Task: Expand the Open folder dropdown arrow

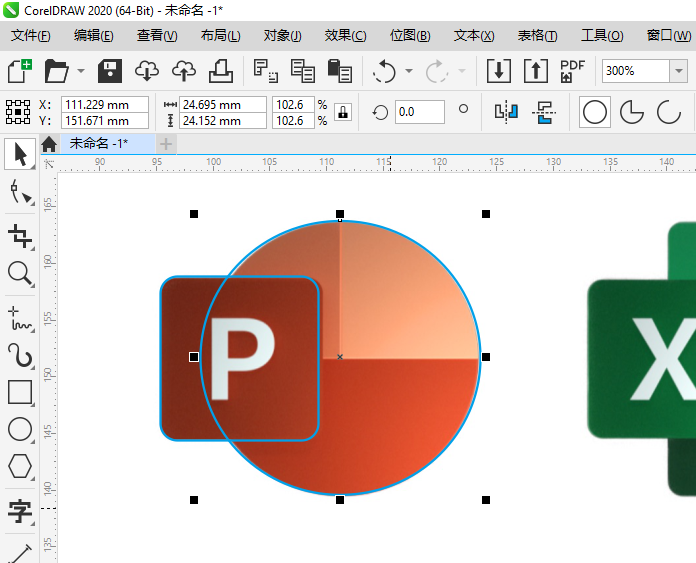Action: click(80, 72)
